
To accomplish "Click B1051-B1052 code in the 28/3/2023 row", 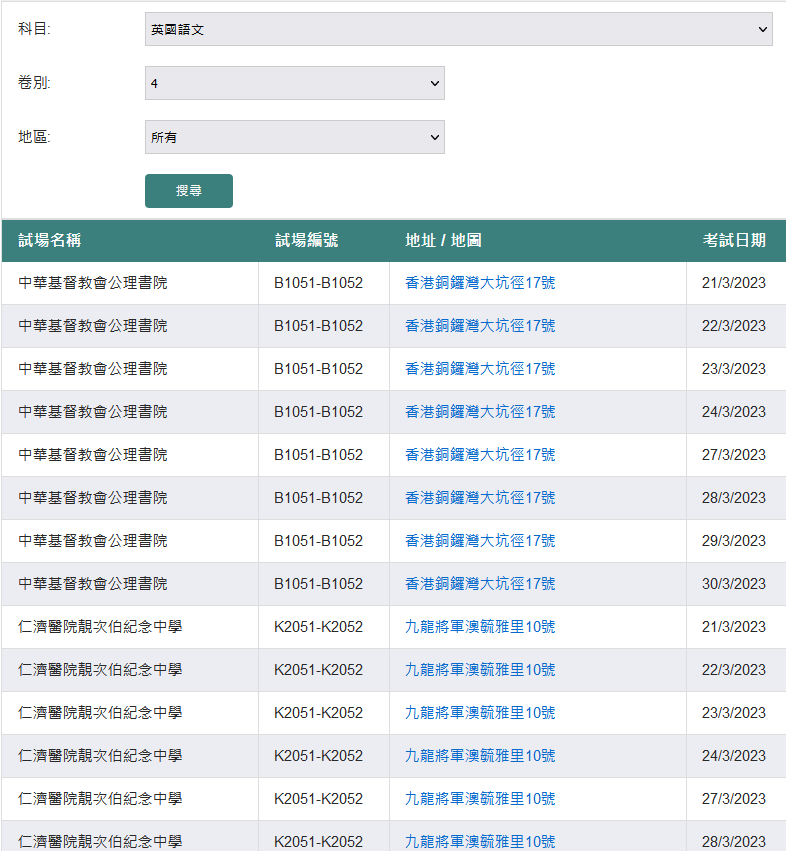I will pos(318,498).
